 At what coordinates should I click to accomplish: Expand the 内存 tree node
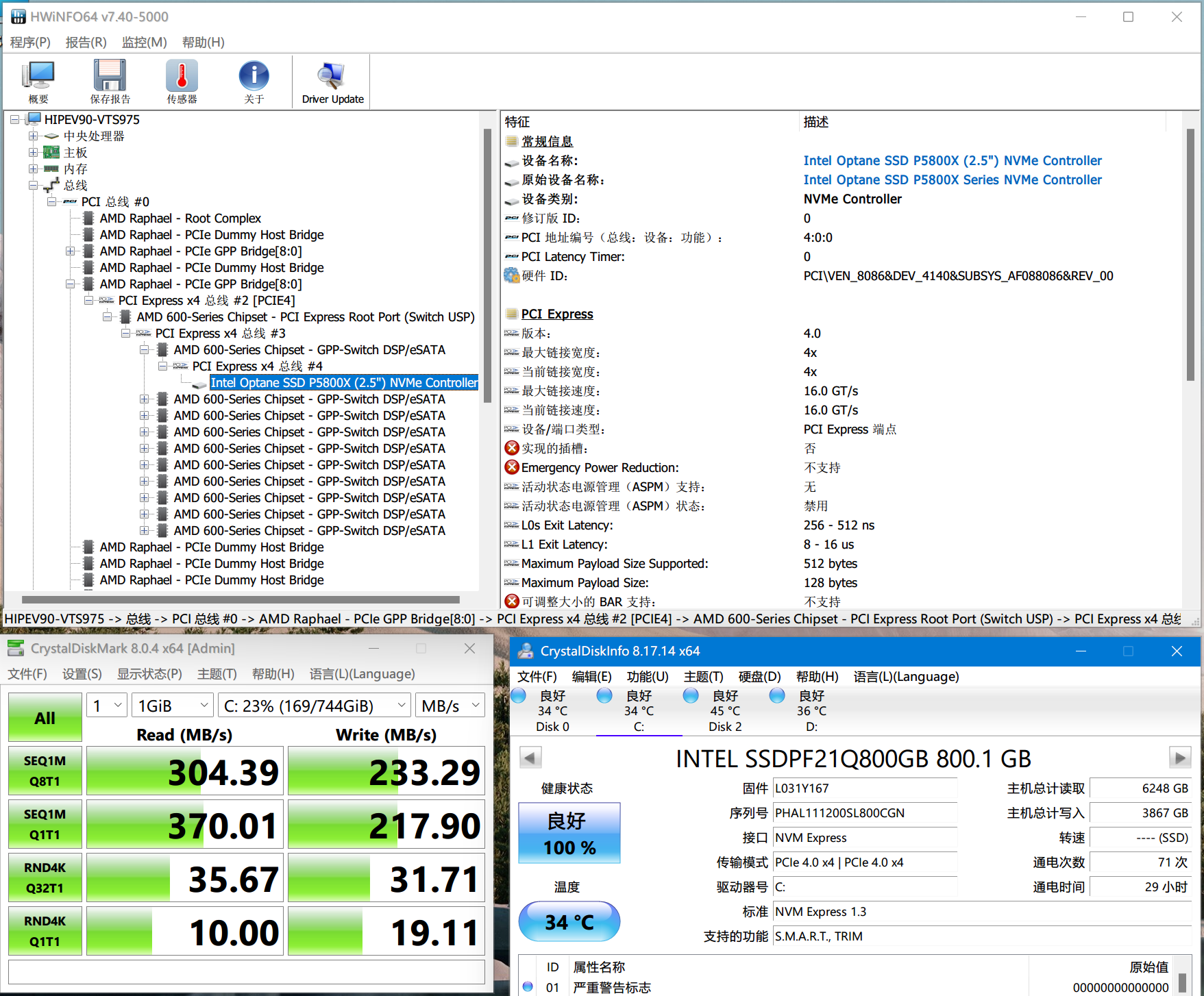[33, 169]
